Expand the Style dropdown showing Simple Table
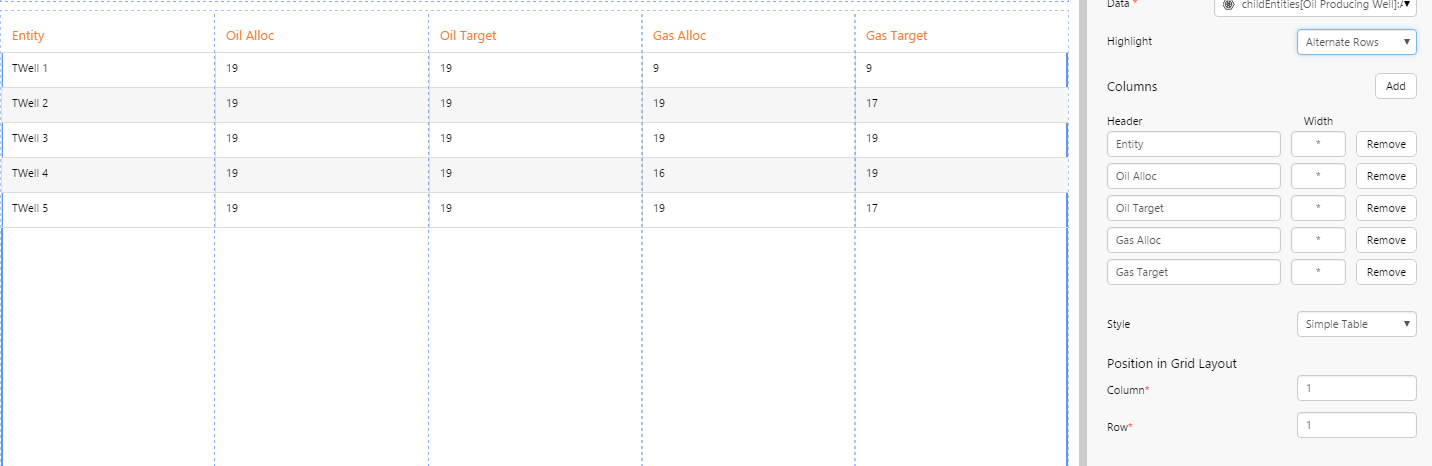This screenshot has width=1432, height=466. pos(1356,324)
